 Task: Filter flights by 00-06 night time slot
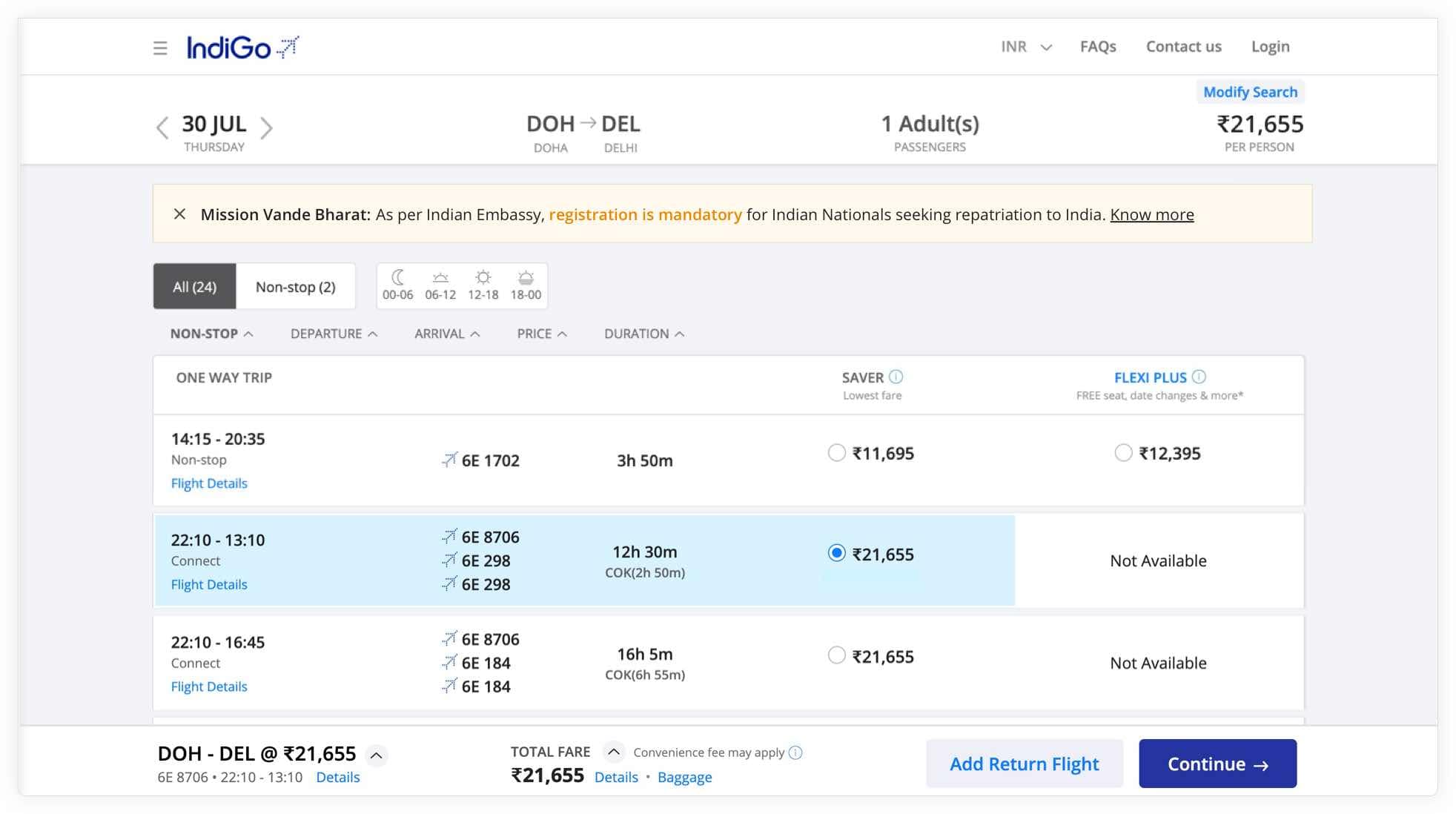[398, 285]
